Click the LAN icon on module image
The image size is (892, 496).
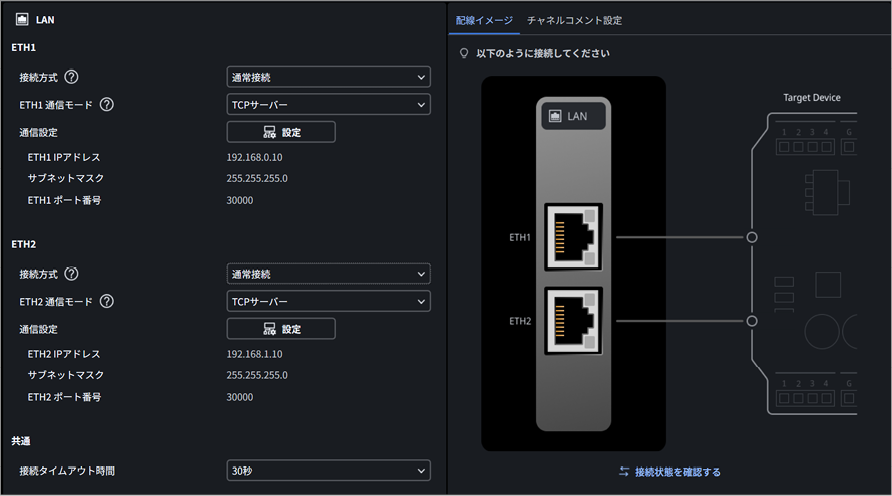(x=555, y=116)
